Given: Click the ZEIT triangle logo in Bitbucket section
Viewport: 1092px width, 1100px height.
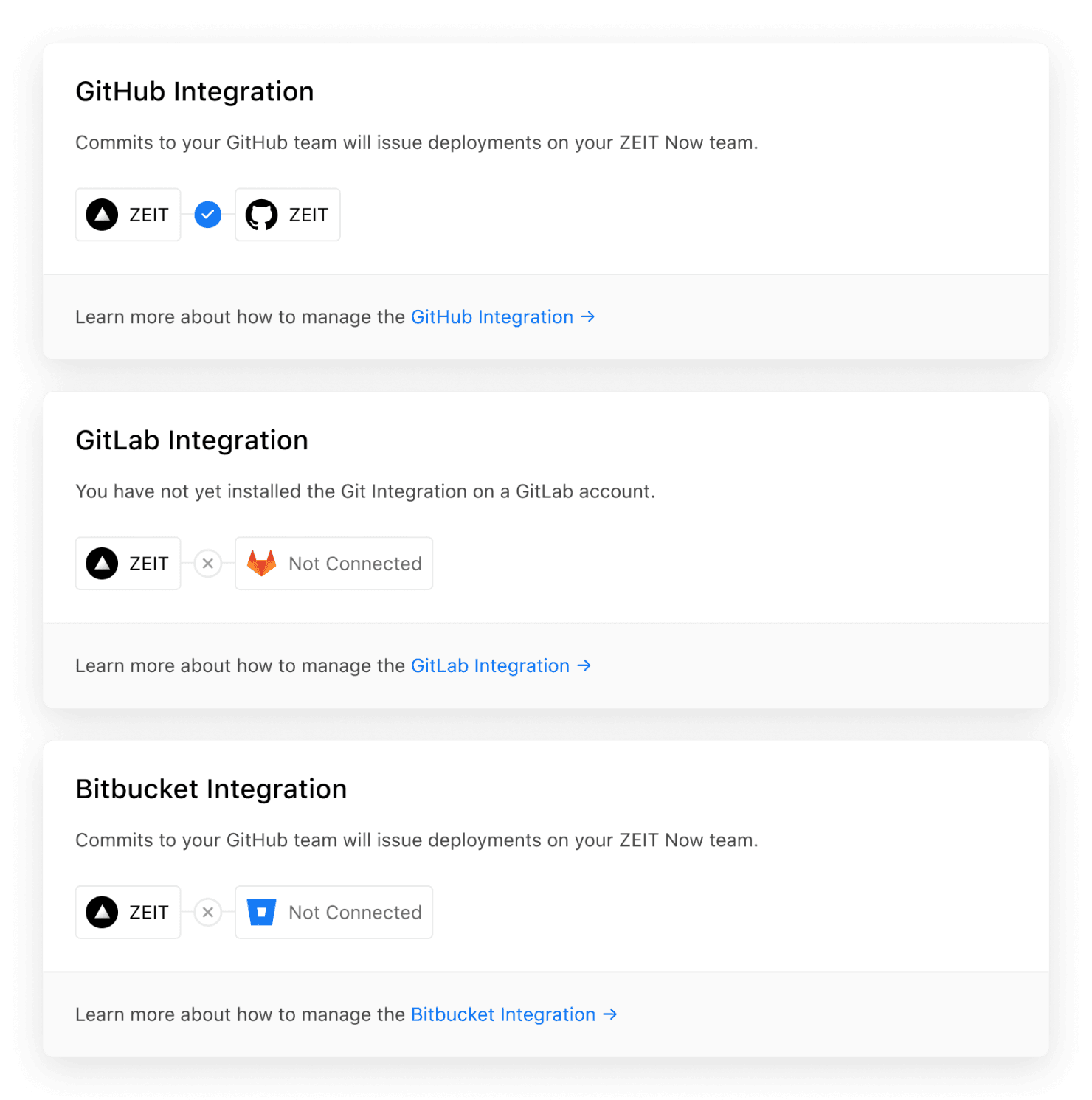Looking at the screenshot, I should pos(102,913).
